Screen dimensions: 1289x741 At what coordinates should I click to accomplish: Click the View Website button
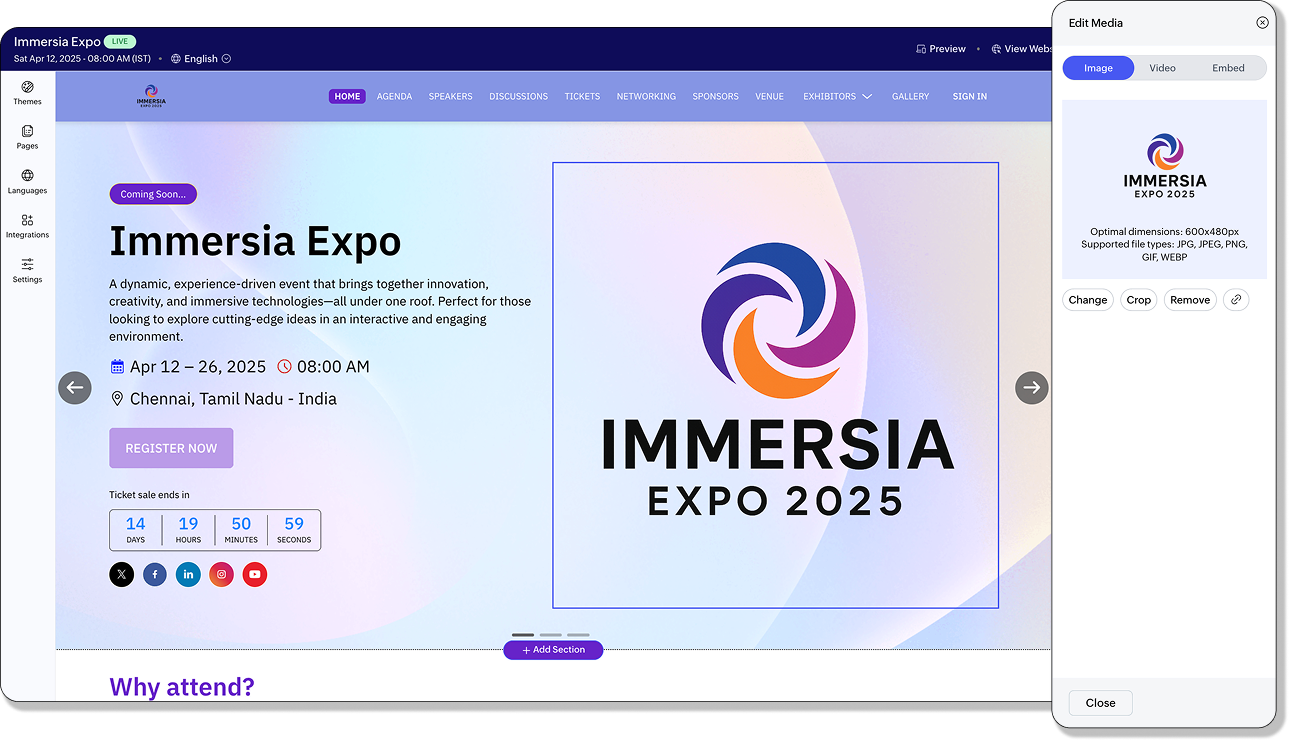pos(1020,49)
